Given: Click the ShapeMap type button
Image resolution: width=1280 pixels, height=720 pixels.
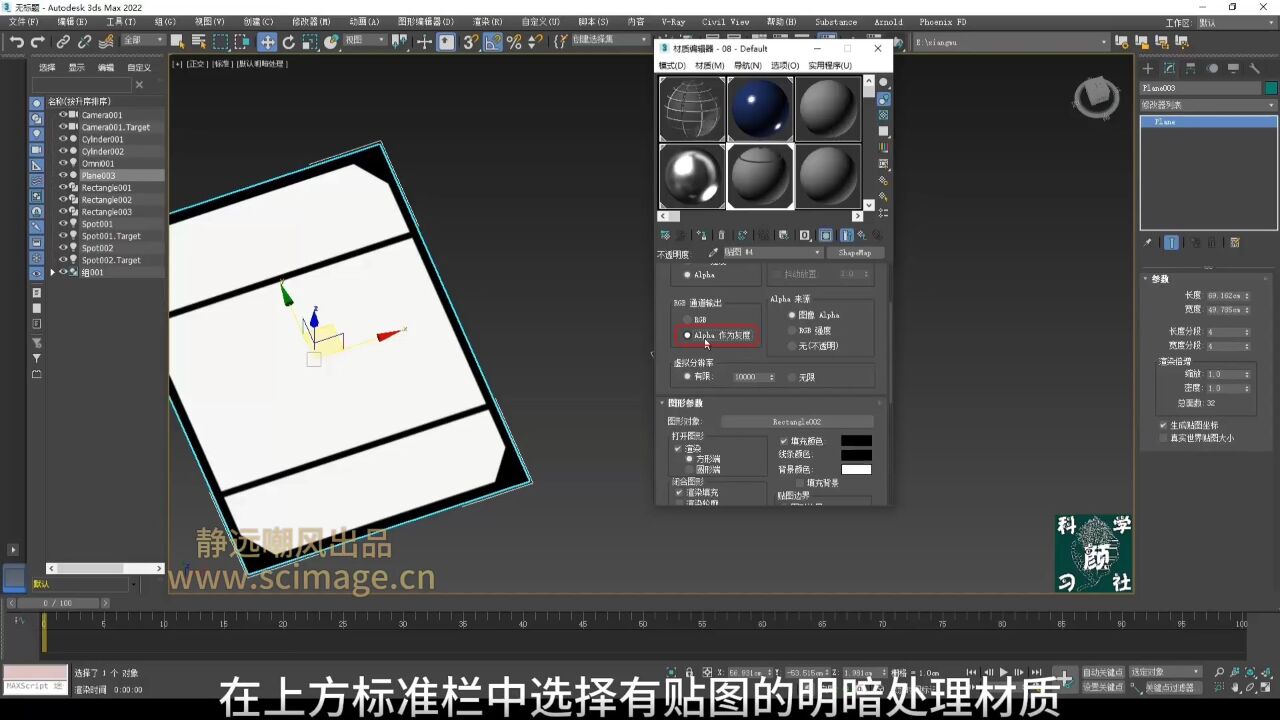Looking at the screenshot, I should 855,253.
